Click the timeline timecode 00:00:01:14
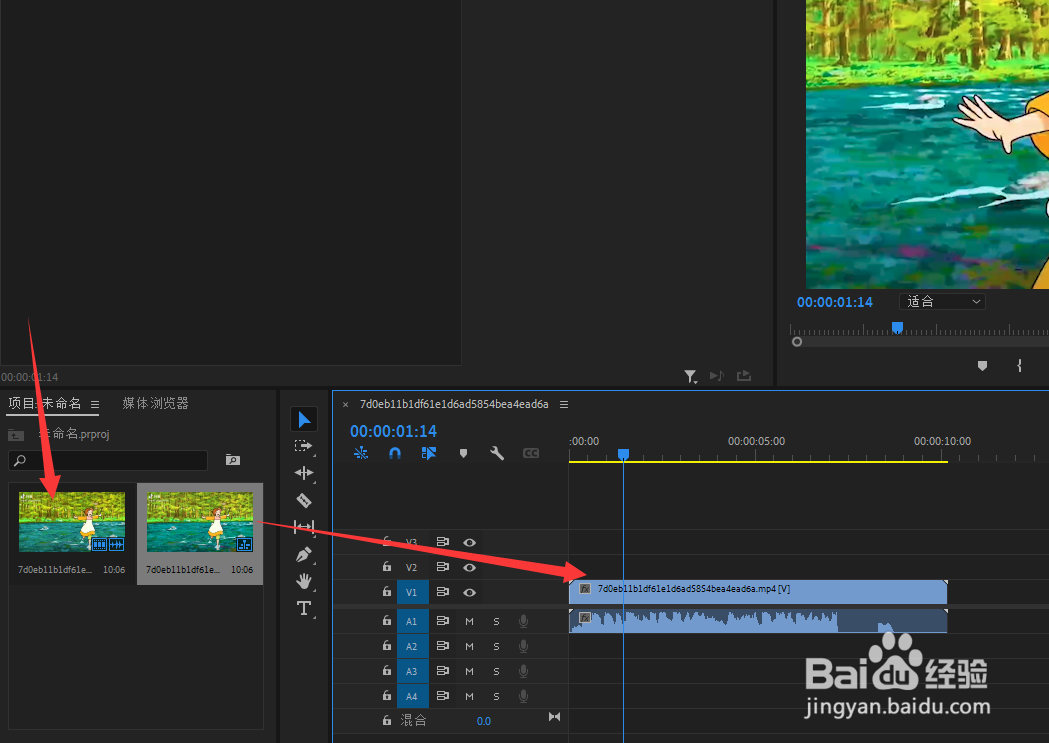This screenshot has width=1049, height=743. 393,431
